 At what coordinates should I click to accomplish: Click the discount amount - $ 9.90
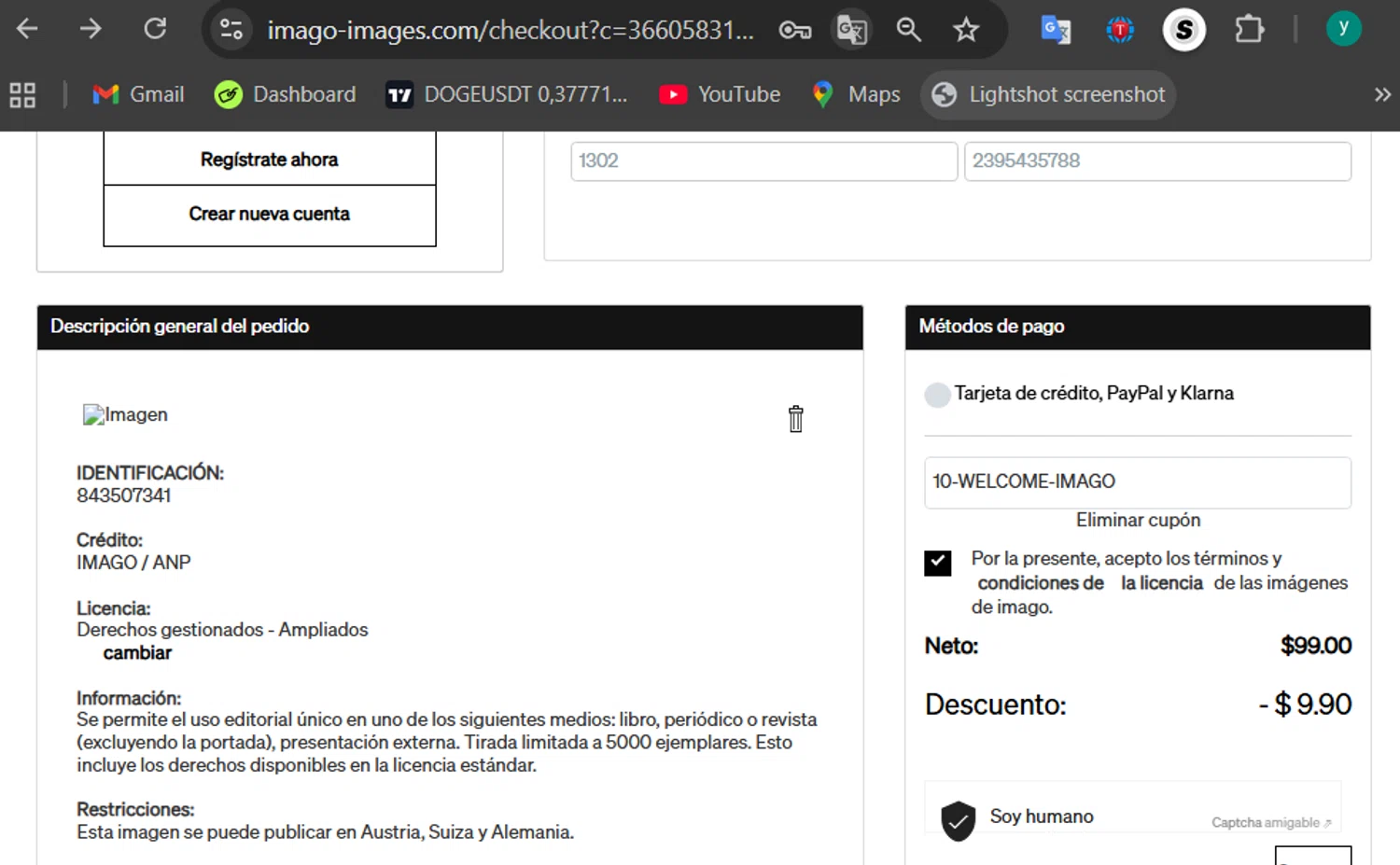(x=1305, y=705)
